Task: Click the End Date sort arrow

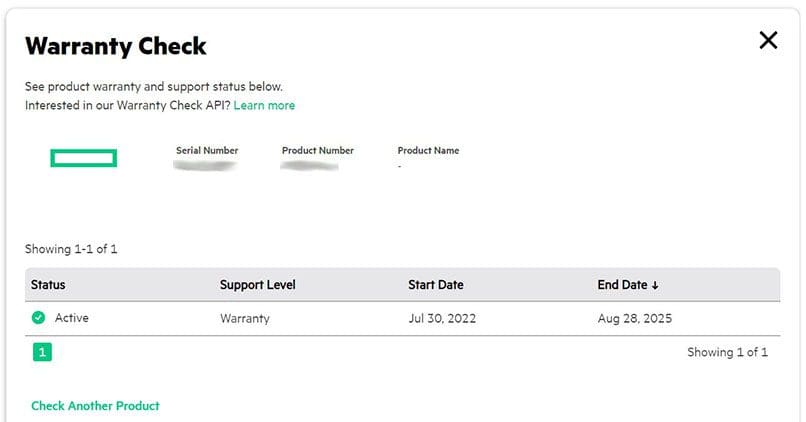Action: (x=655, y=285)
